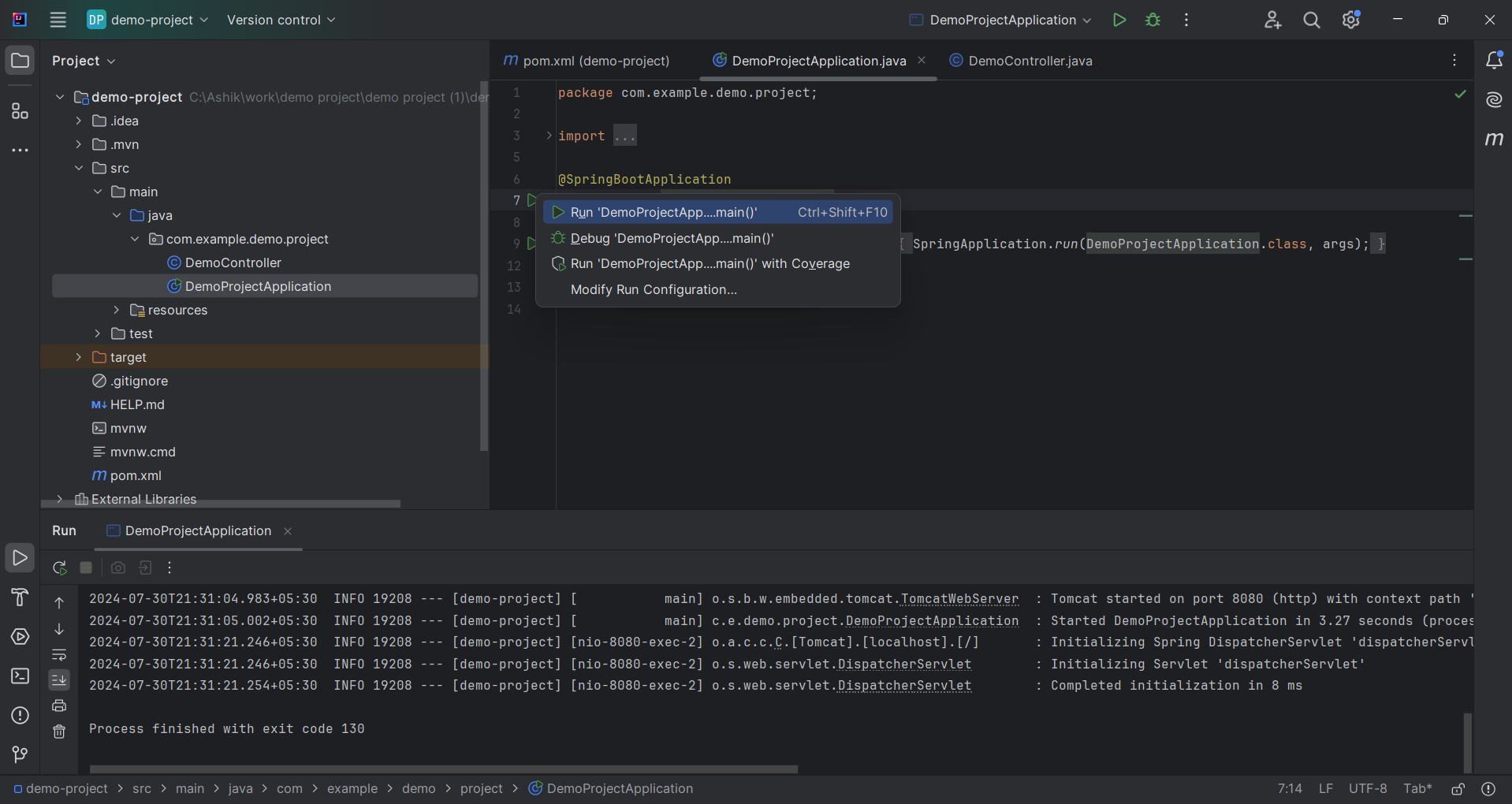The height and width of the screenshot is (804, 1512).
Task: Click the TomcatWebServer link in console
Action: click(x=959, y=599)
